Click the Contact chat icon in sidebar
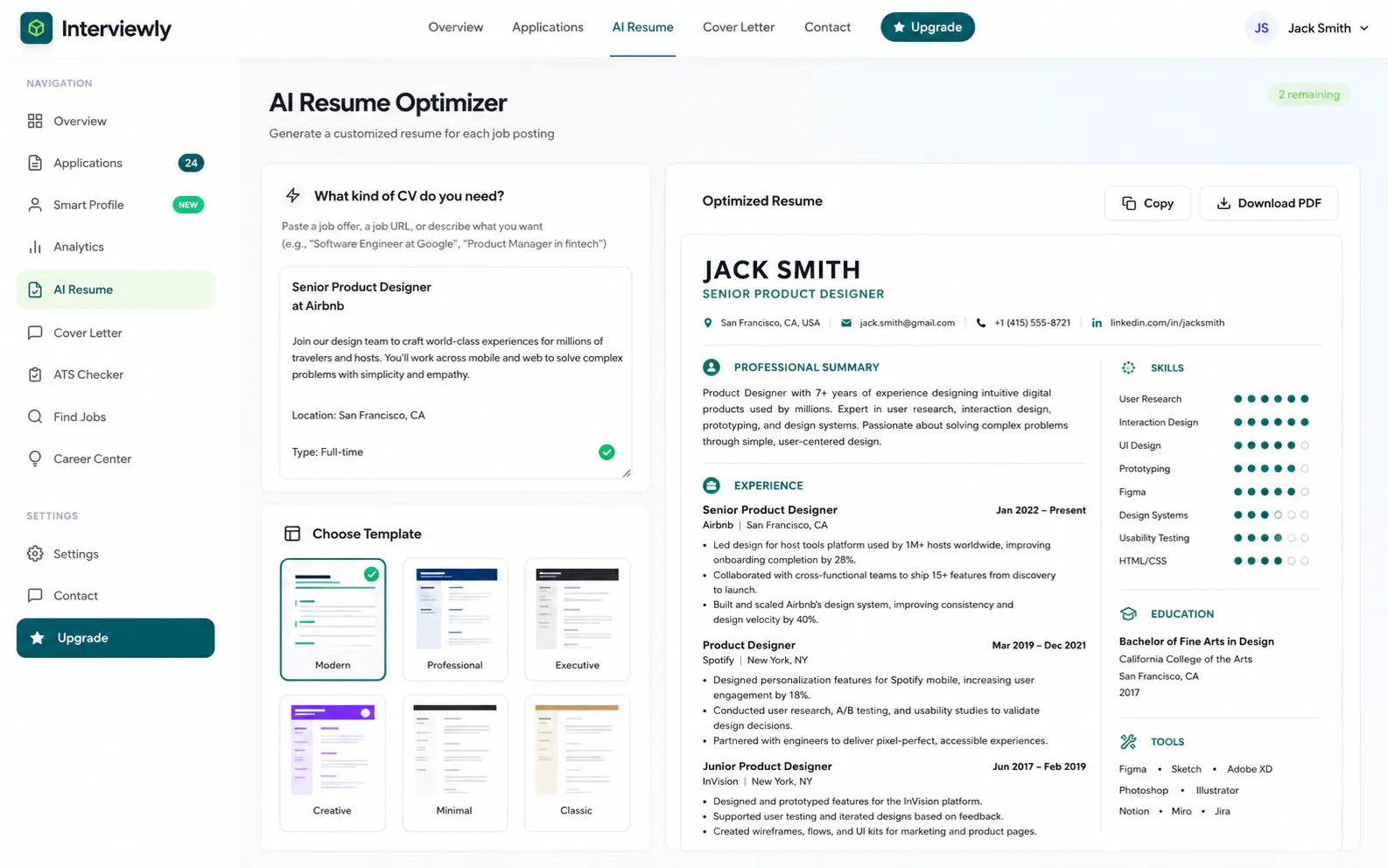The image size is (1388, 868). click(x=35, y=596)
